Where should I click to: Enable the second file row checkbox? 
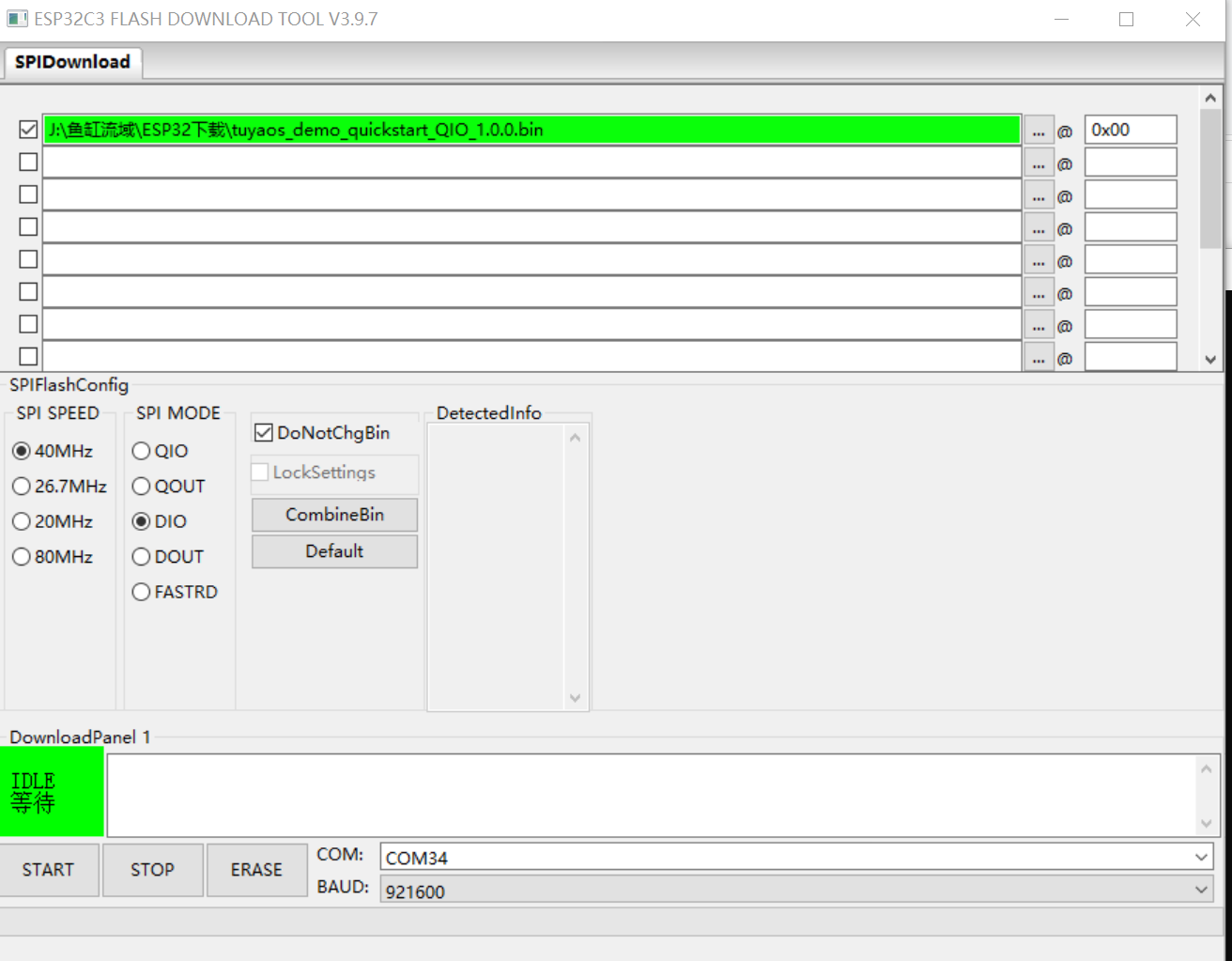tap(28, 162)
